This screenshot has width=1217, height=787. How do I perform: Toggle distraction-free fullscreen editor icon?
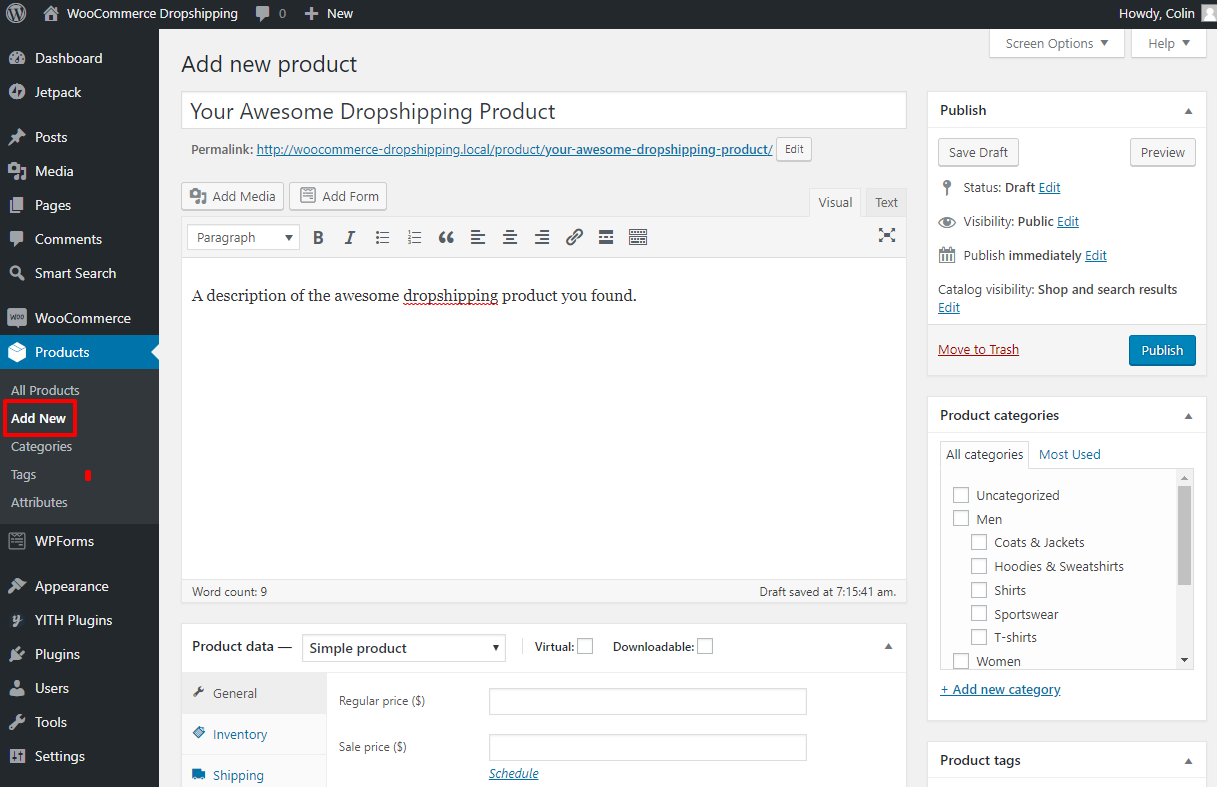point(886,236)
